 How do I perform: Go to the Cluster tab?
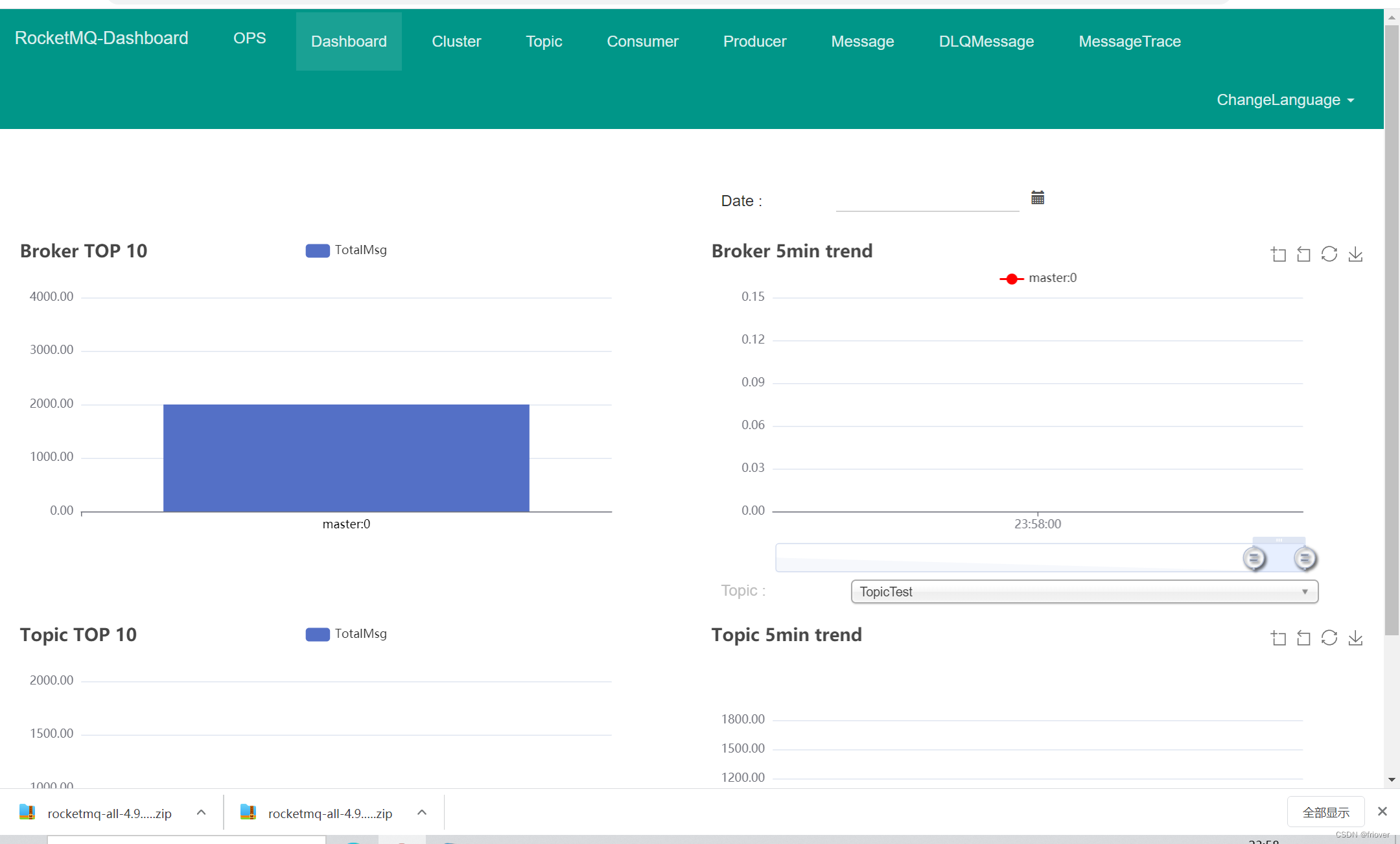click(x=456, y=41)
